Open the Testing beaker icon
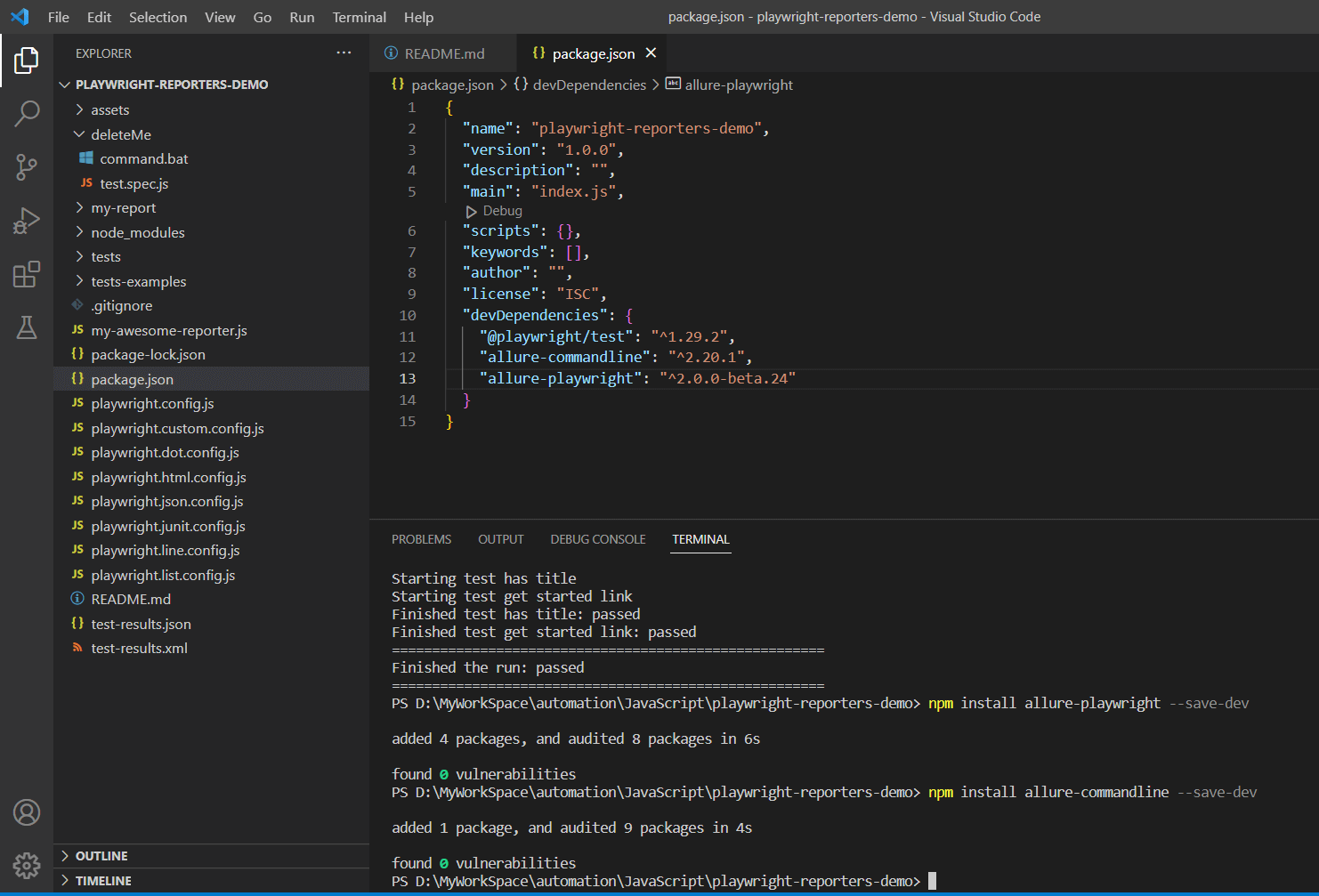The width and height of the screenshot is (1319, 896). pos(27,327)
